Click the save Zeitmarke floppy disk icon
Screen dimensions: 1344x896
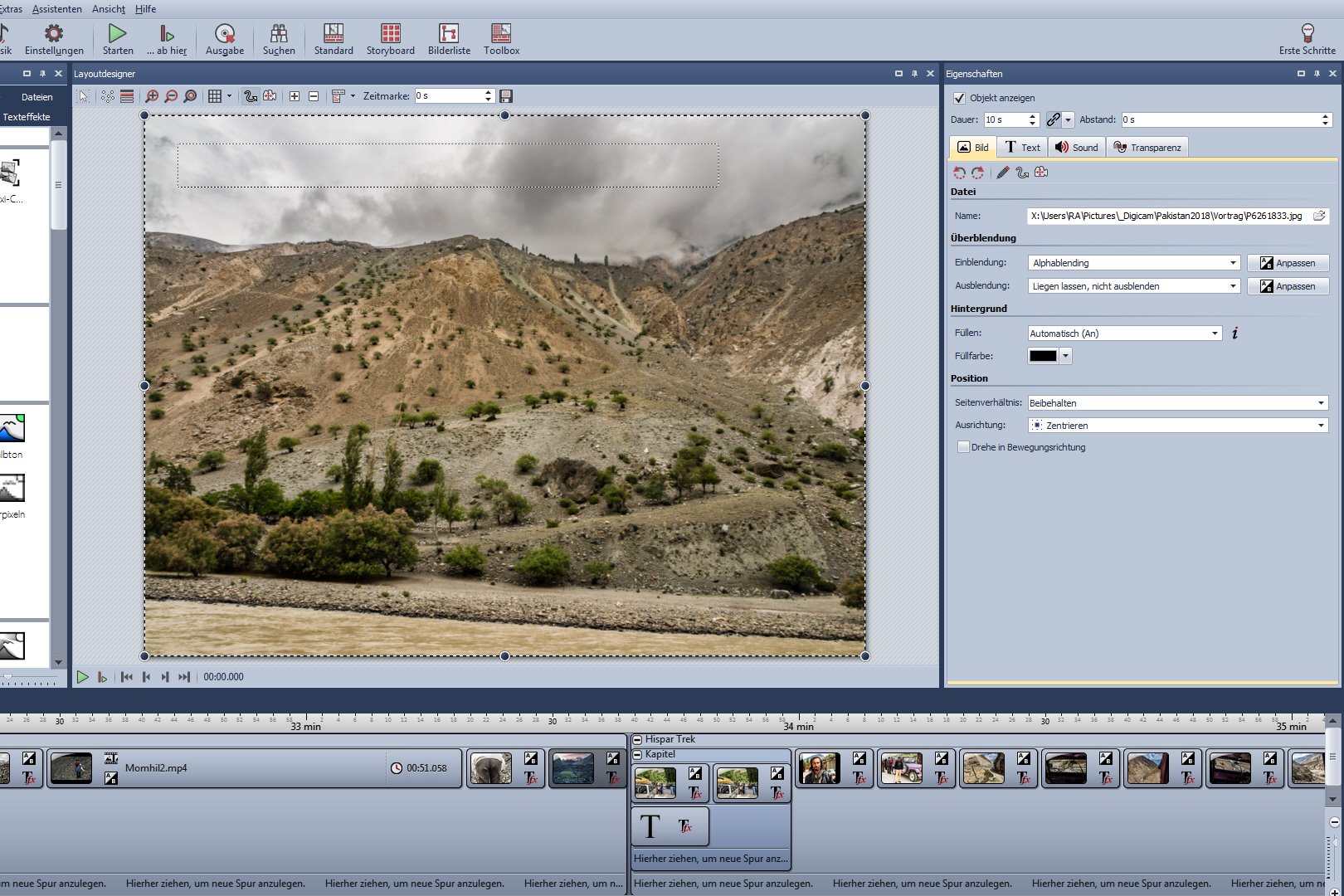tap(506, 96)
